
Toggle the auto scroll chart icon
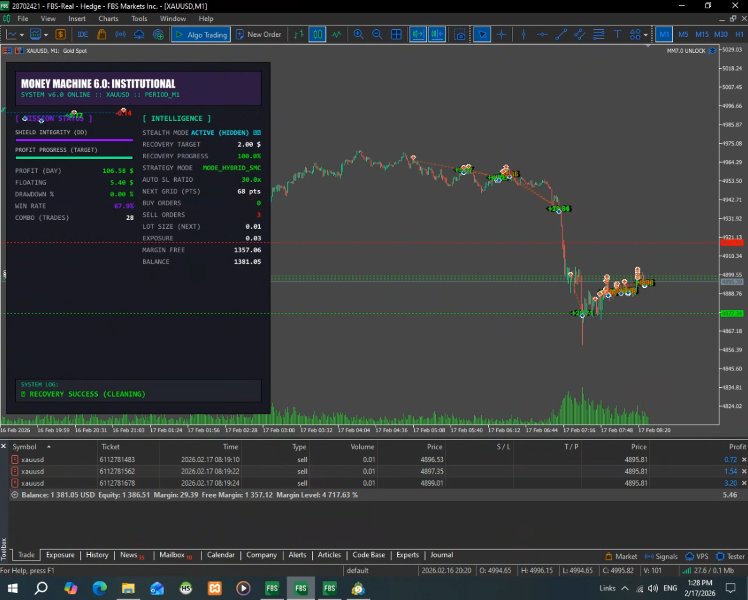coord(417,34)
